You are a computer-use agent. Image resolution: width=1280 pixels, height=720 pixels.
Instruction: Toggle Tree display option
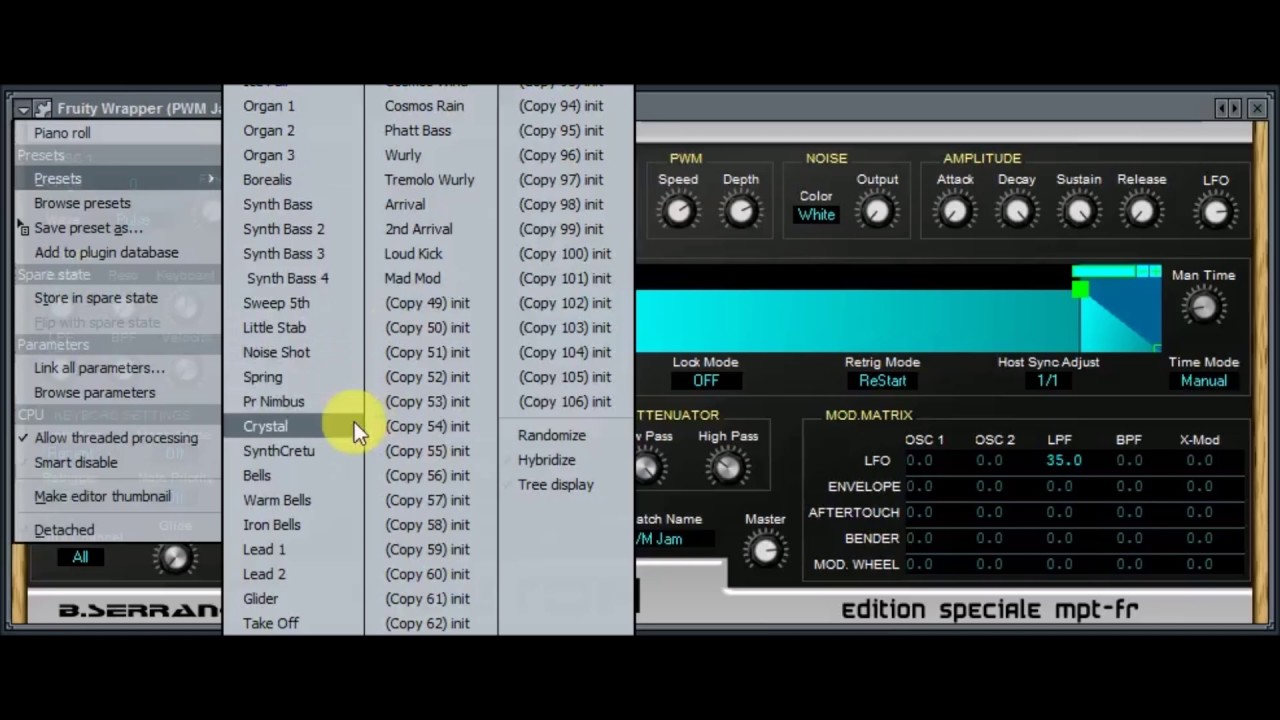pyautogui.click(x=556, y=485)
